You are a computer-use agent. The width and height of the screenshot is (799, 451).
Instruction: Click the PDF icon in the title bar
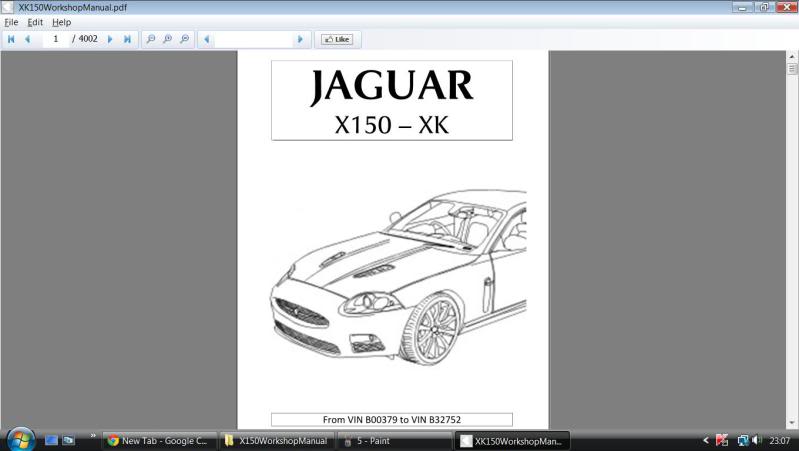click(x=7, y=7)
